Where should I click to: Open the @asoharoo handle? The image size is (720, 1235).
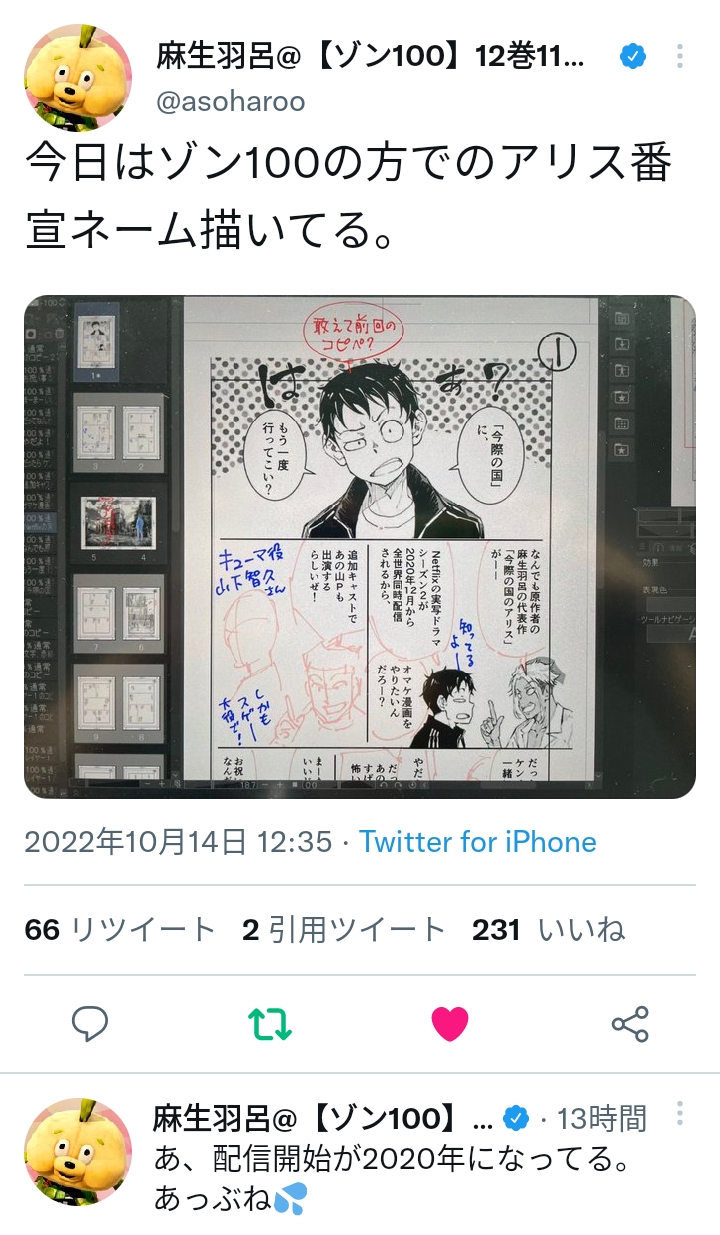pos(231,101)
